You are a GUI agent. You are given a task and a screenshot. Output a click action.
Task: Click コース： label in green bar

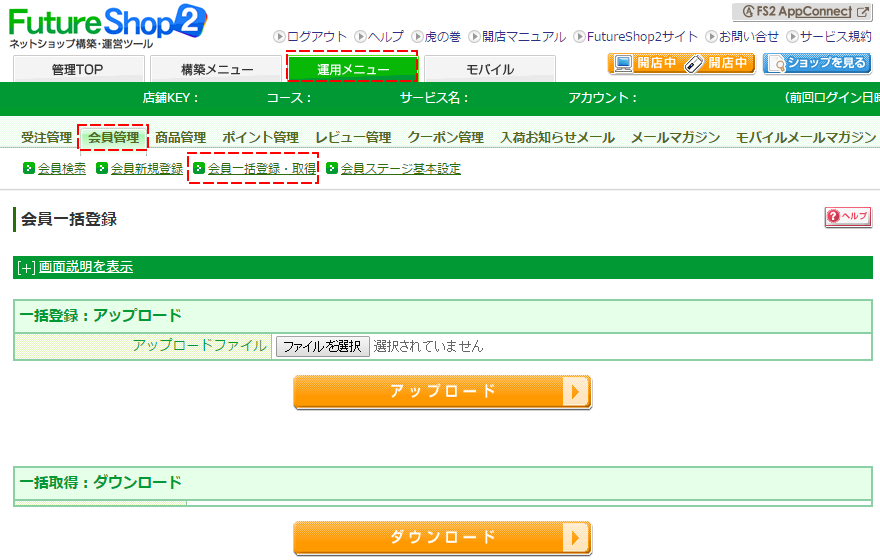click(289, 98)
